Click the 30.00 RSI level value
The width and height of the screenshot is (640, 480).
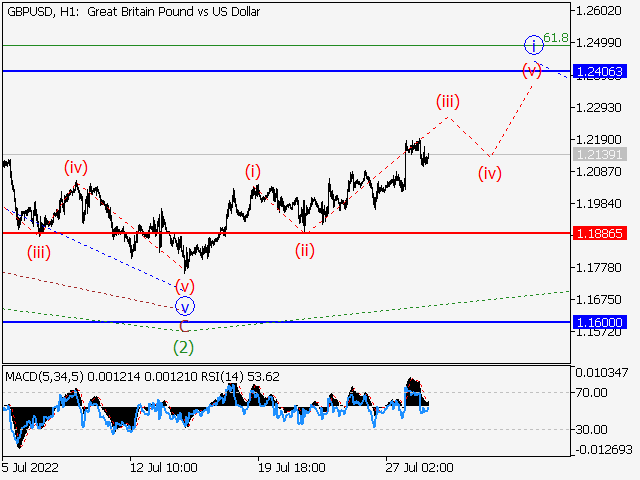591,429
